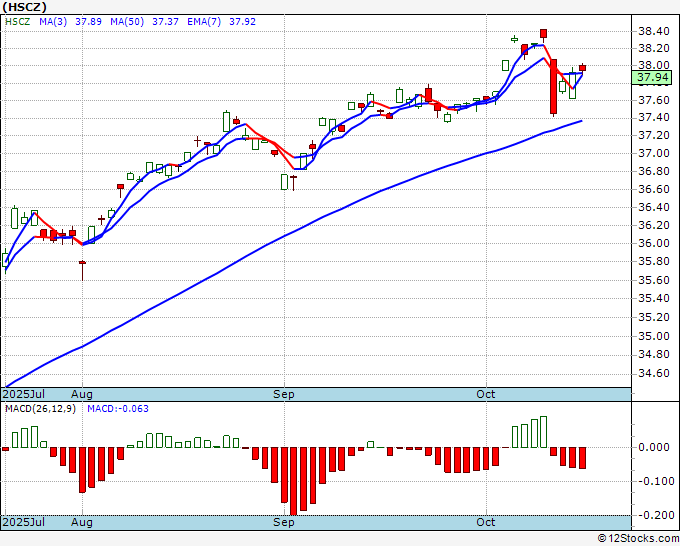The height and width of the screenshot is (546, 680).
Task: Click the tallest green MACD bar in October
Action: pos(543,432)
